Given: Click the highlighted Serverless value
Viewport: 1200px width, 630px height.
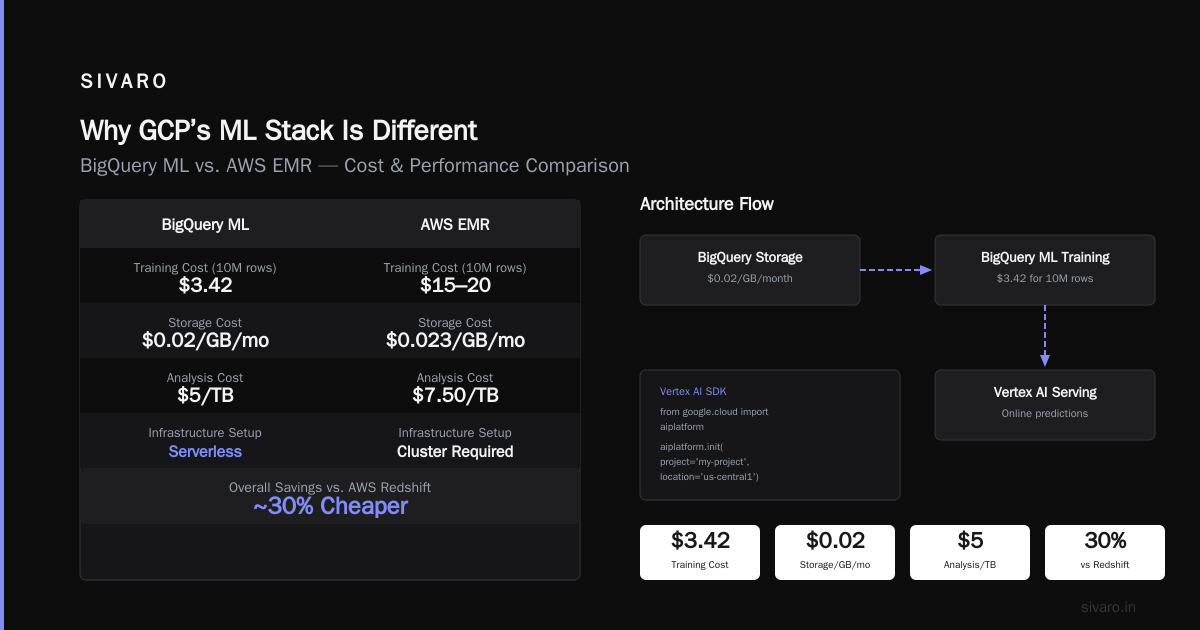Looking at the screenshot, I should (205, 451).
